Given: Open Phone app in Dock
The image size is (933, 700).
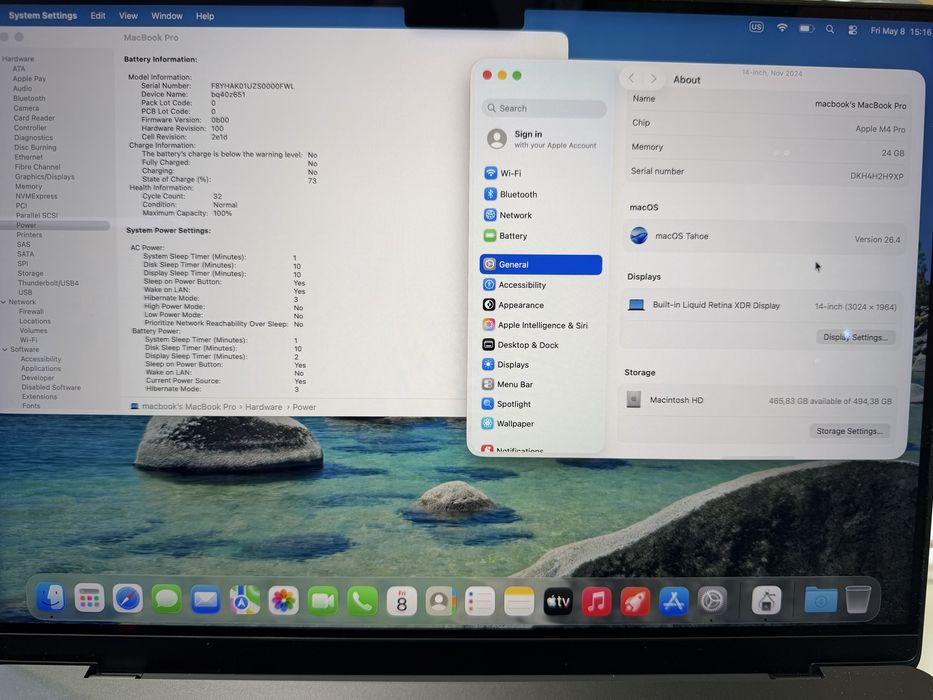Looking at the screenshot, I should coord(362,602).
